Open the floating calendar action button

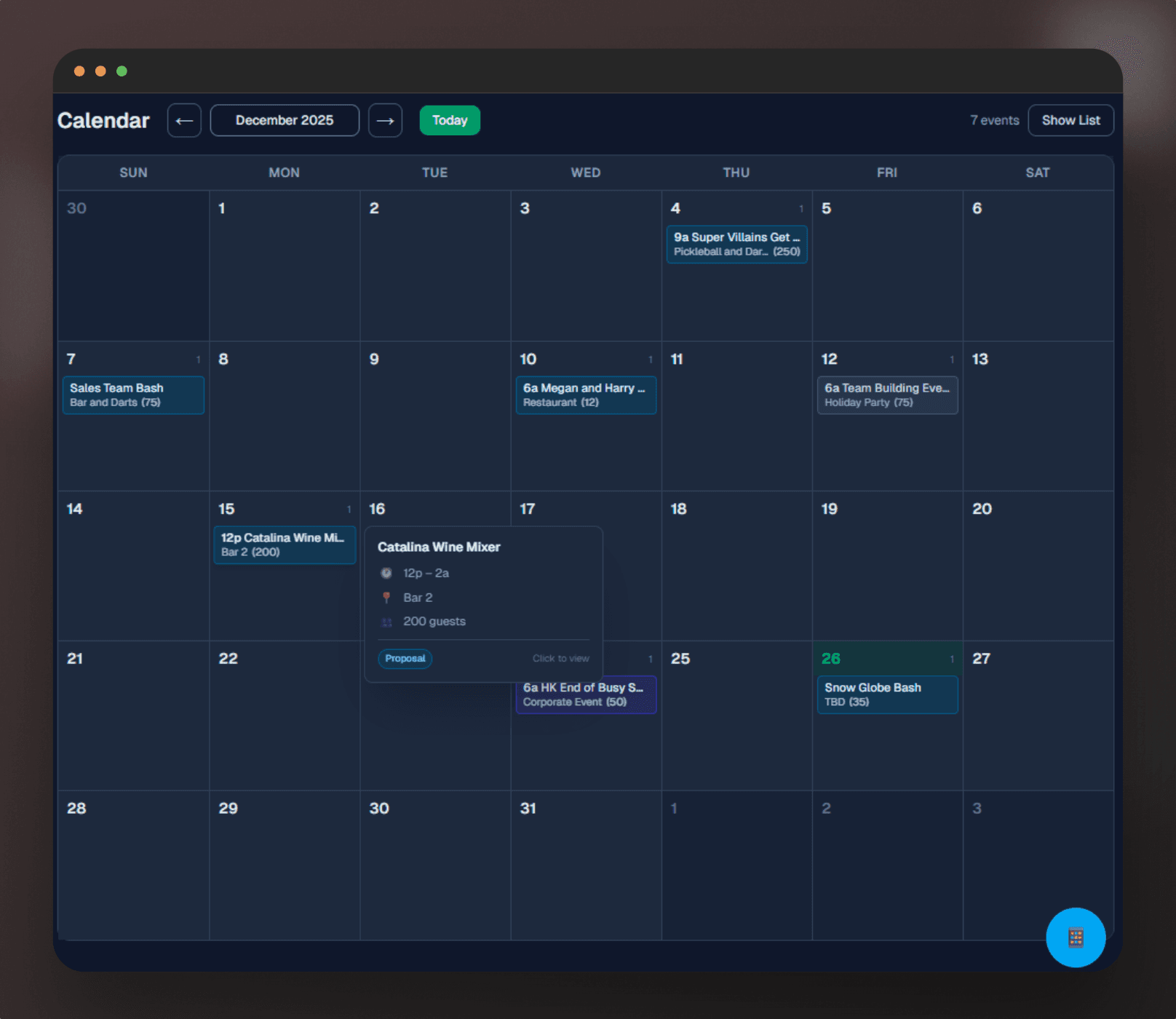tap(1075, 937)
